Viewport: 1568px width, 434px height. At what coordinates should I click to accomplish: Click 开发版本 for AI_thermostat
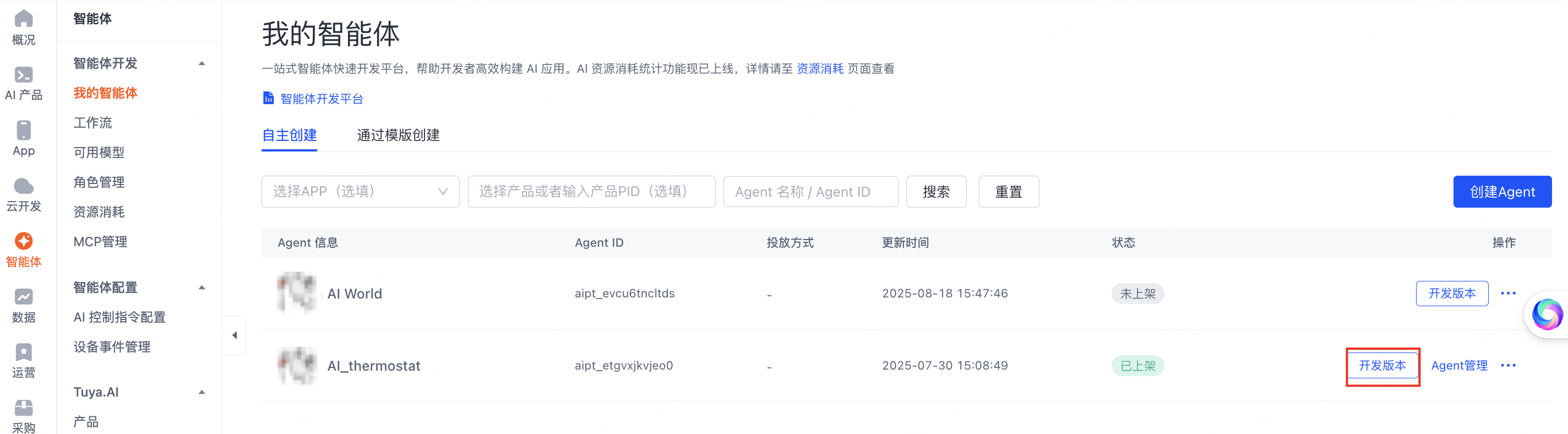(x=1382, y=365)
